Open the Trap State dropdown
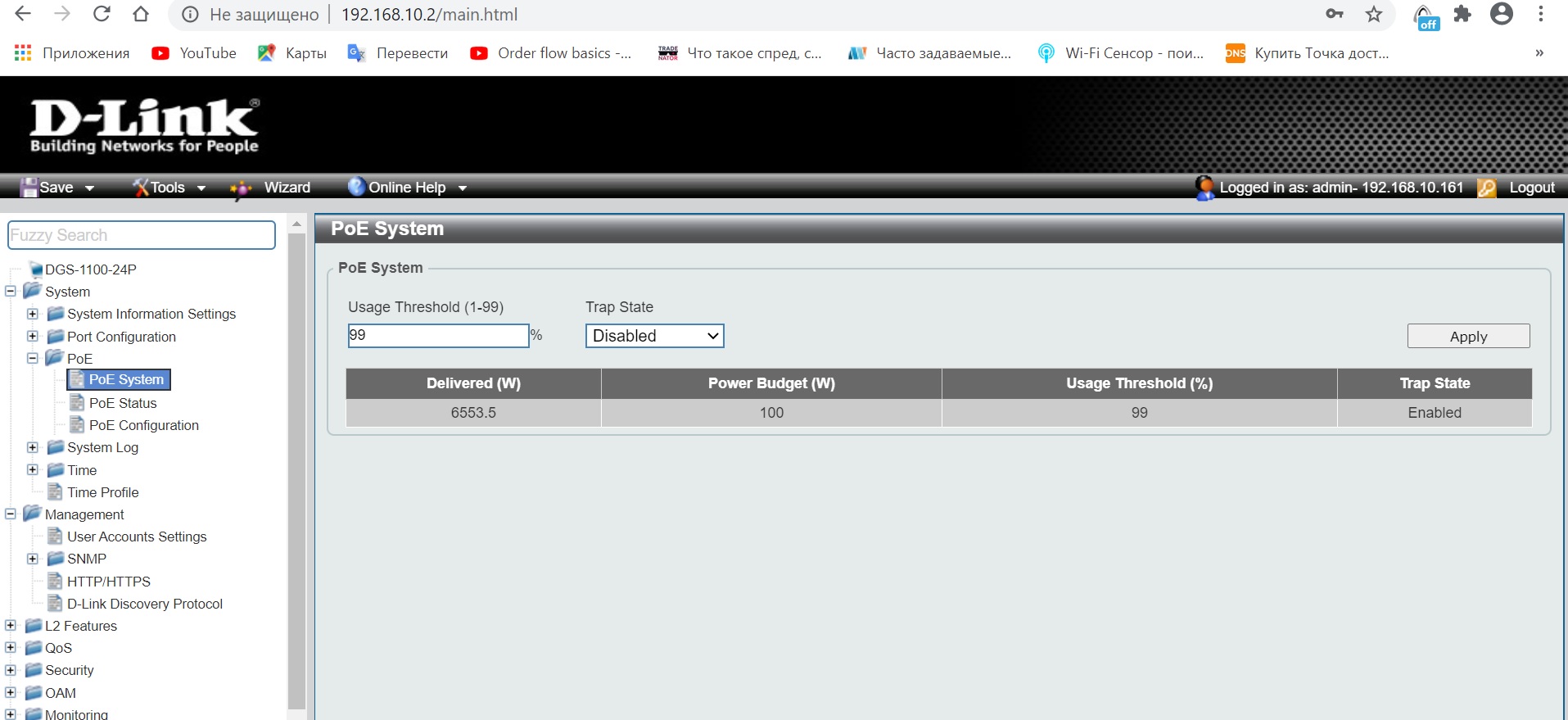1568x720 pixels. (654, 336)
